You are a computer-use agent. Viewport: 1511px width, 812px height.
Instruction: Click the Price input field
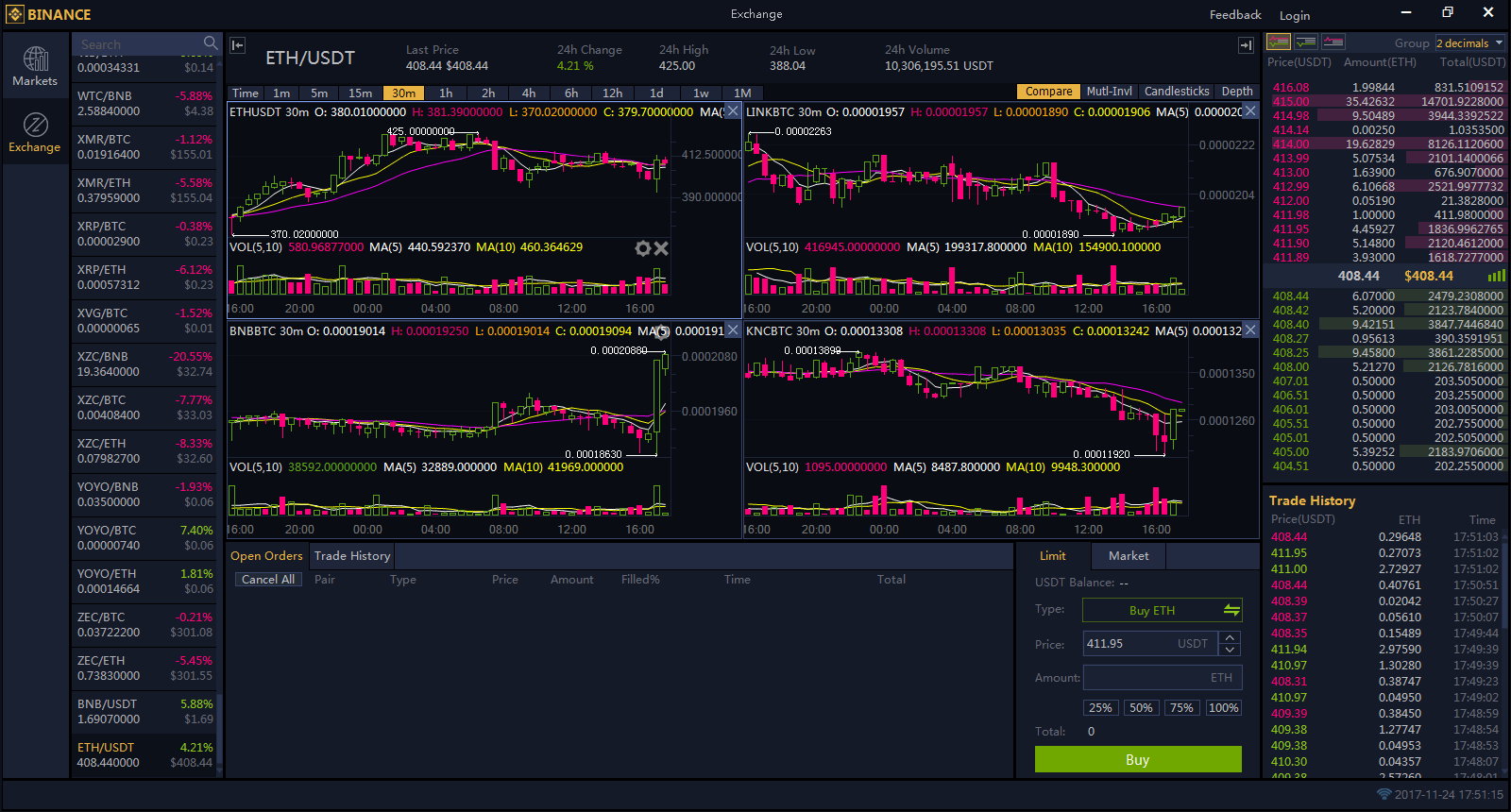click(x=1150, y=643)
